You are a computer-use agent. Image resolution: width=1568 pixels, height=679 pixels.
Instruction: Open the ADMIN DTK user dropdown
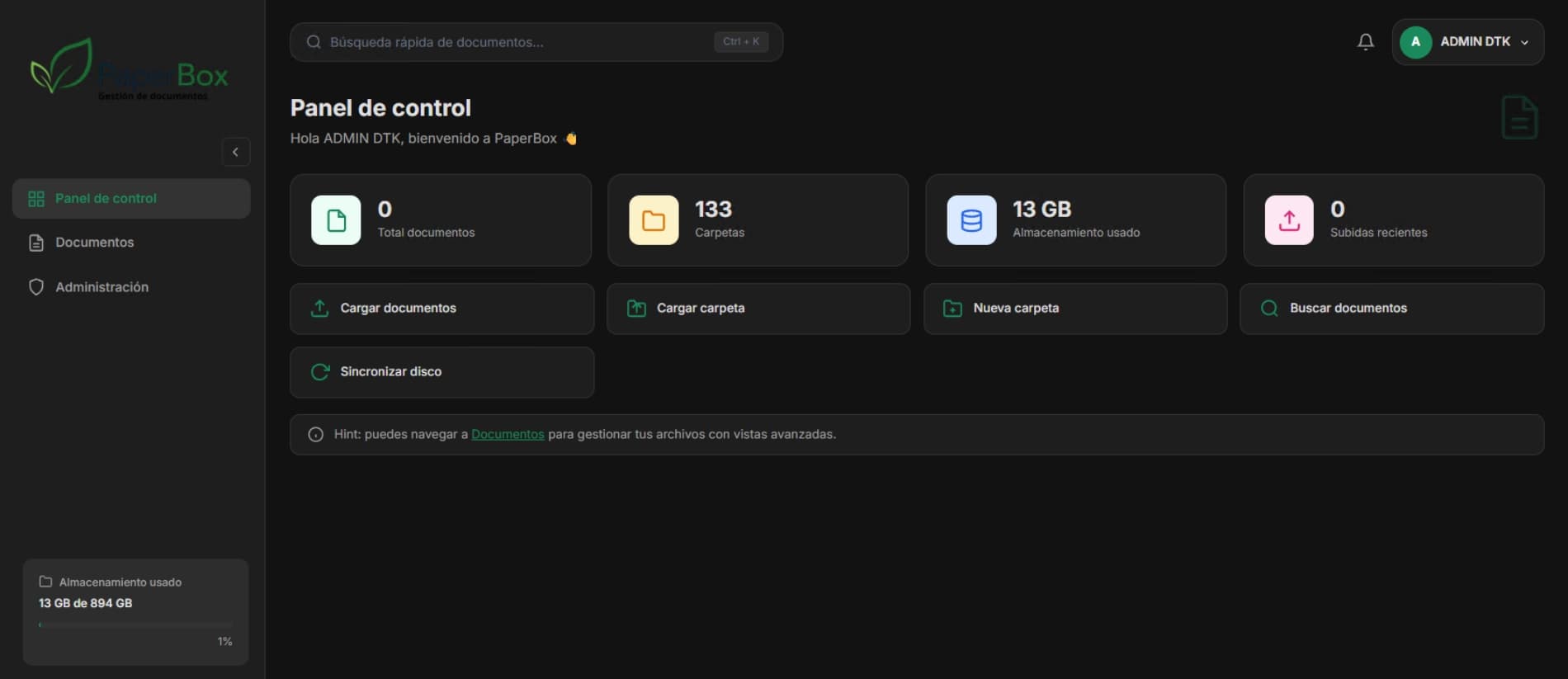coord(1467,42)
